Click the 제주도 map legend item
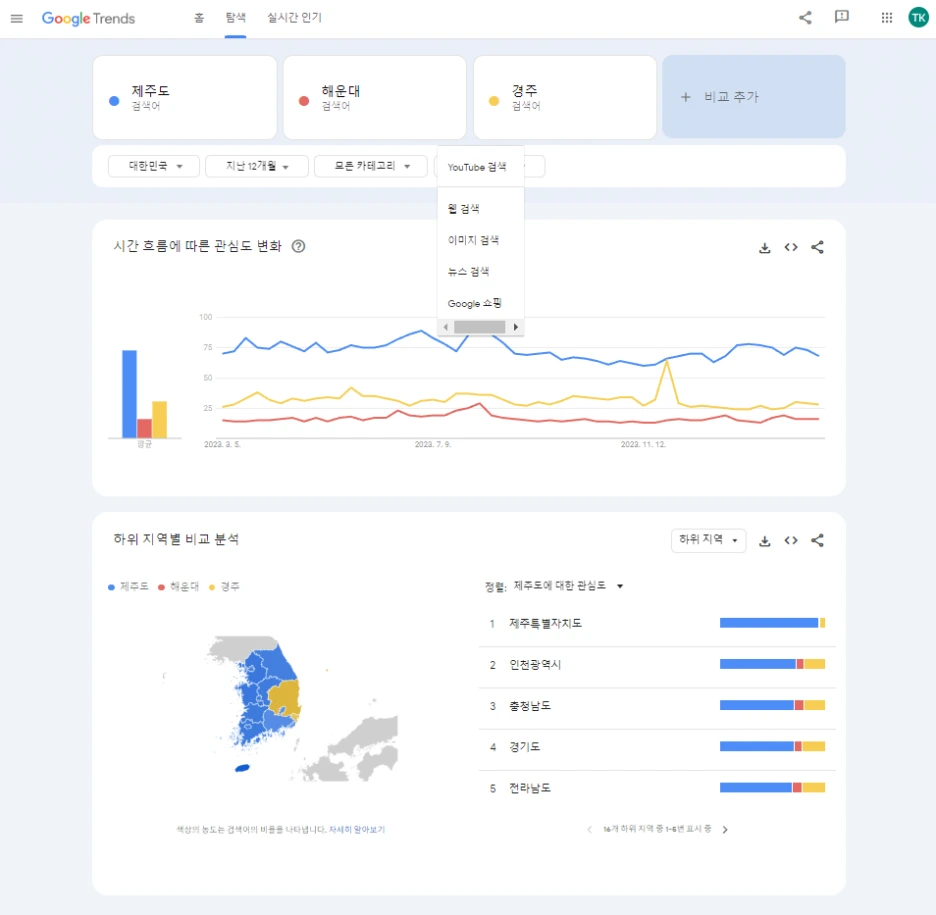 [x=128, y=587]
